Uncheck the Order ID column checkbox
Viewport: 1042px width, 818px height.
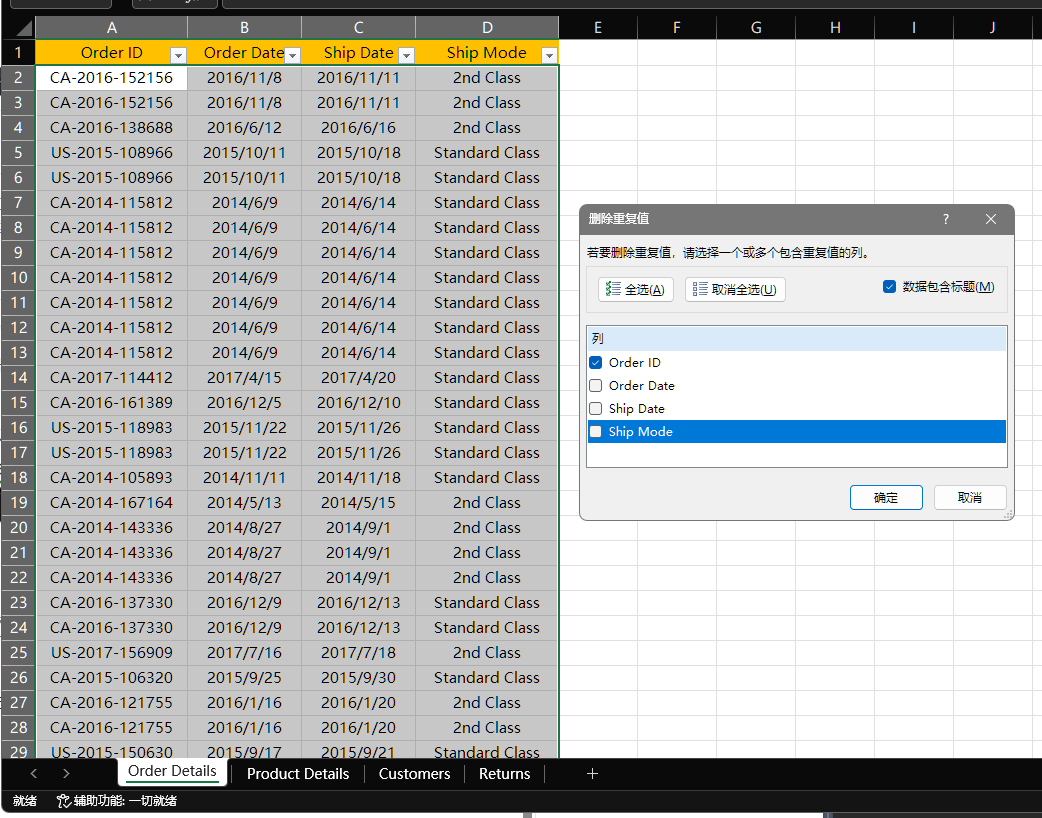click(x=596, y=363)
